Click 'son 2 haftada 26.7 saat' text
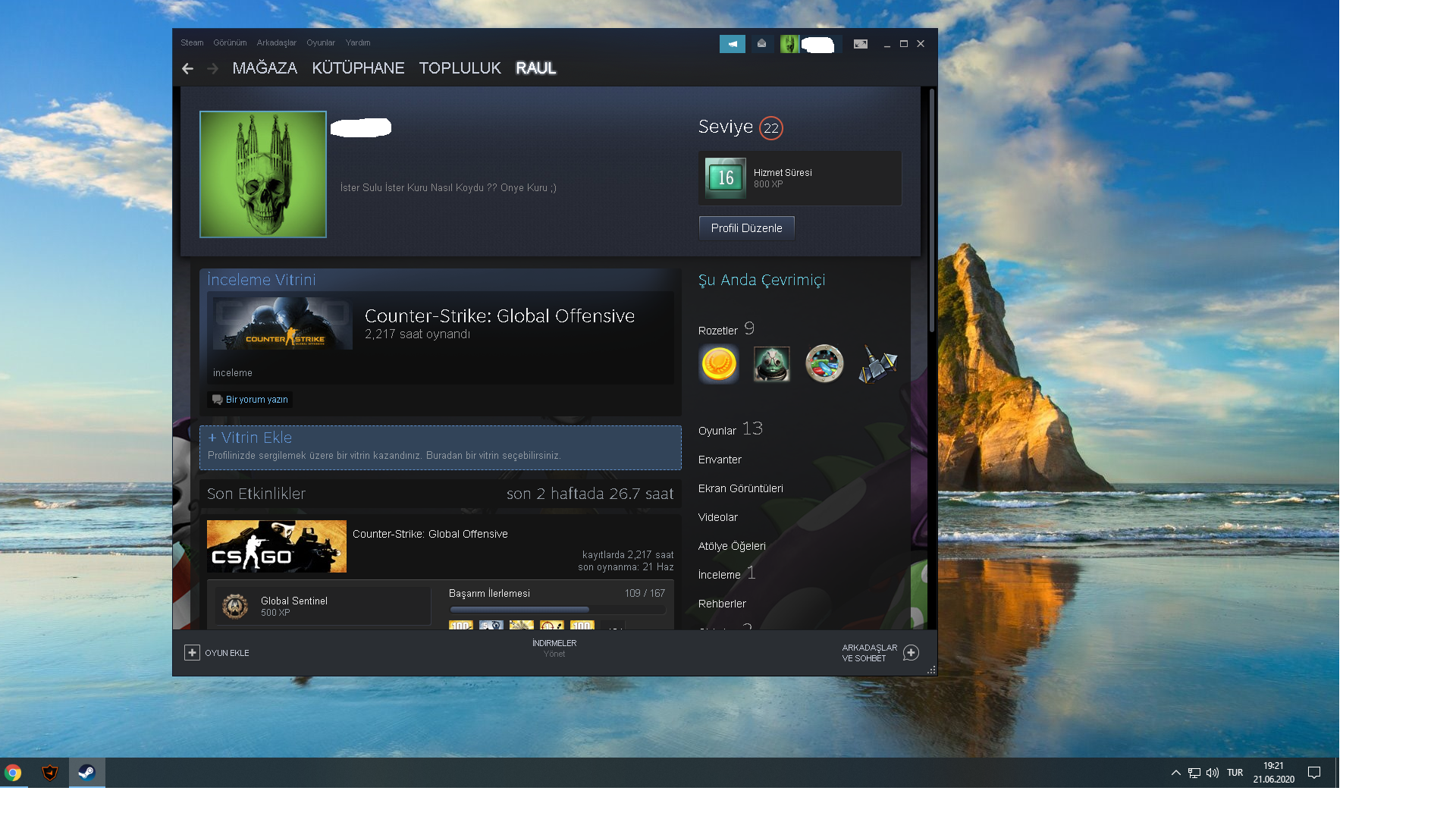The width and height of the screenshot is (1456, 819). click(x=590, y=494)
